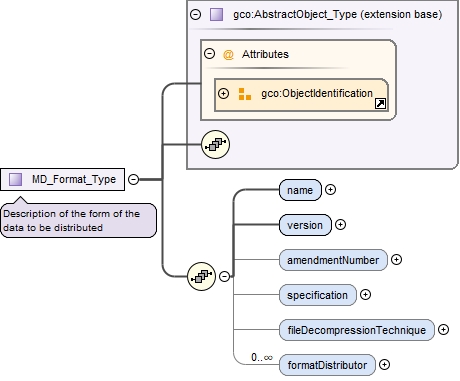Expand the amendmentNumber element
The height and width of the screenshot is (381, 460).
pyautogui.click(x=396, y=260)
